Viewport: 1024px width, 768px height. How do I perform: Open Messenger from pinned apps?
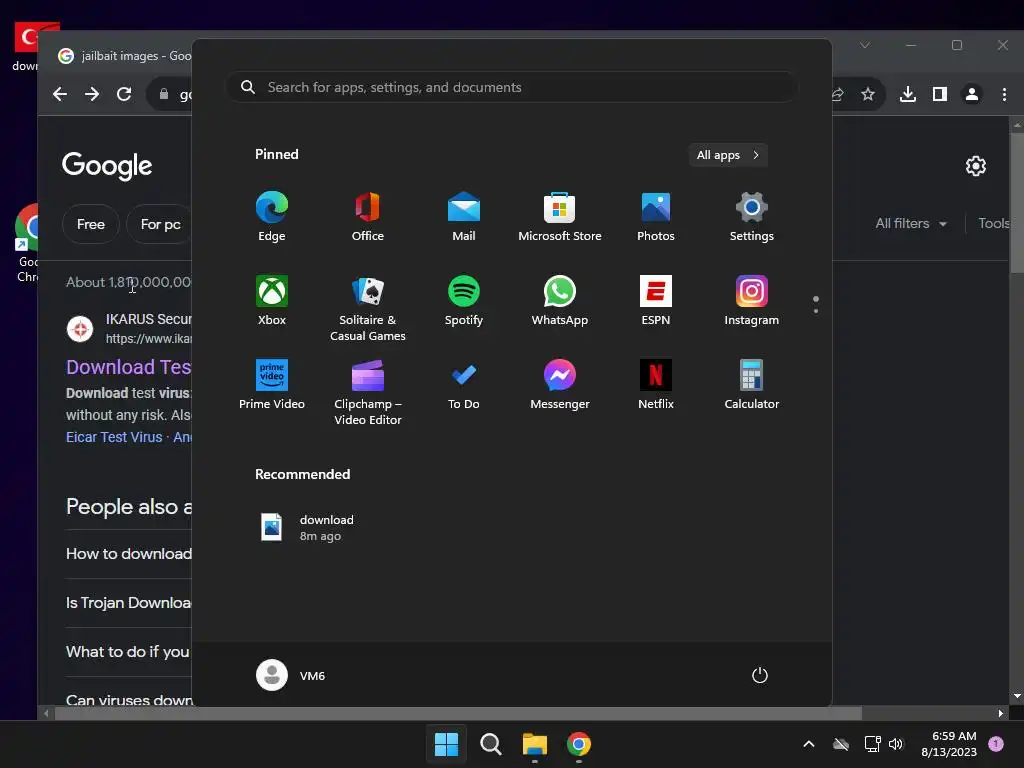[560, 385]
